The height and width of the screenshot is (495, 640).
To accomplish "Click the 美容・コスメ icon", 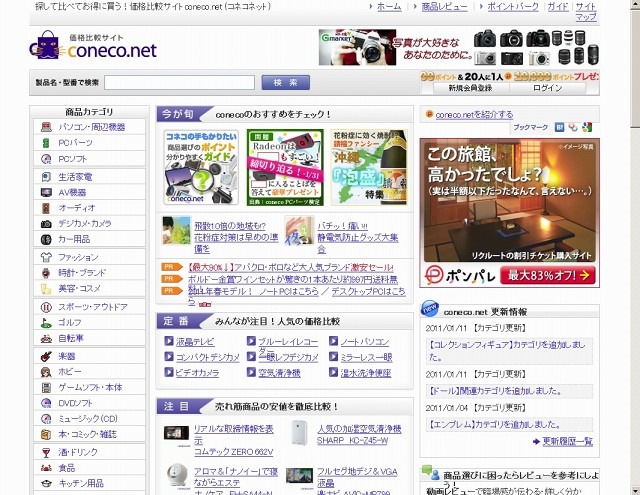I will click(x=46, y=289).
